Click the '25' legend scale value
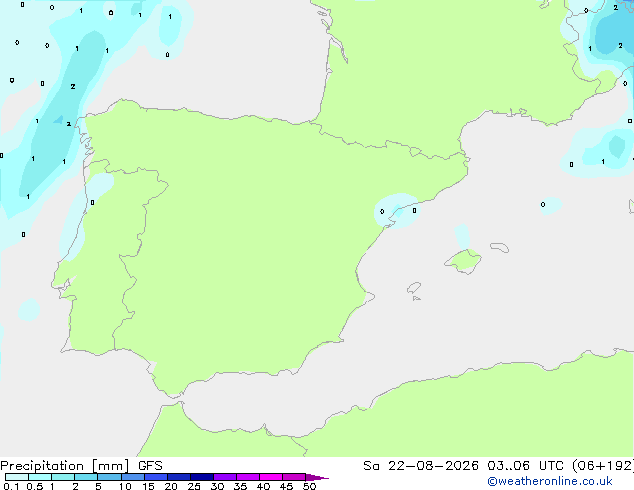Viewport: 634px width, 490px height. [194, 486]
